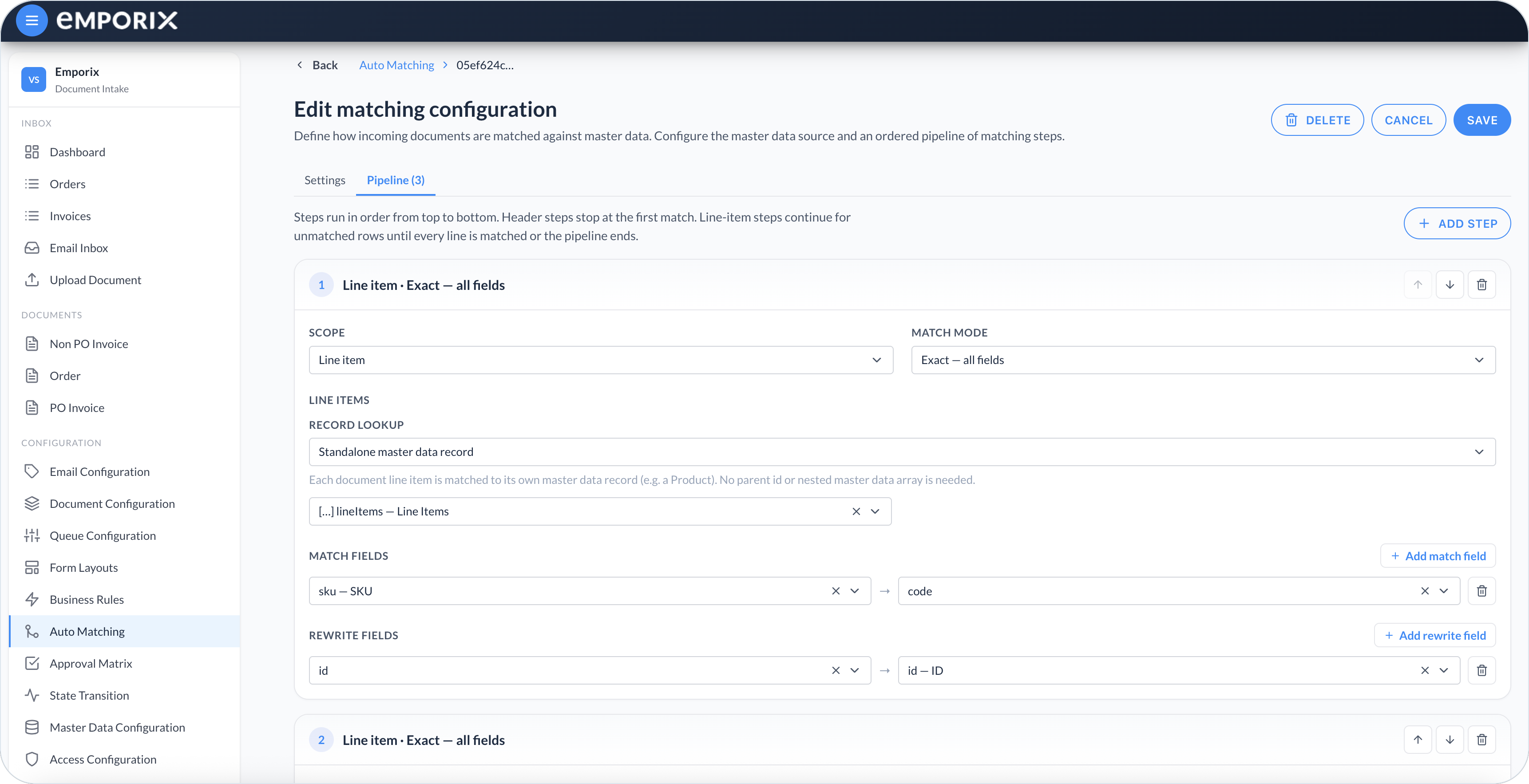
Task: Click the Add Step button
Action: pyautogui.click(x=1457, y=224)
